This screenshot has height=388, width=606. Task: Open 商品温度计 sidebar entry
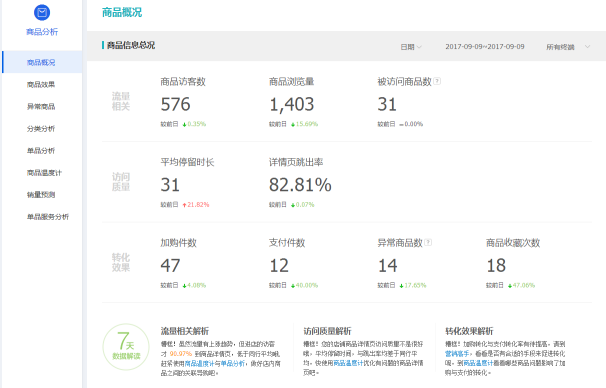coord(44,172)
